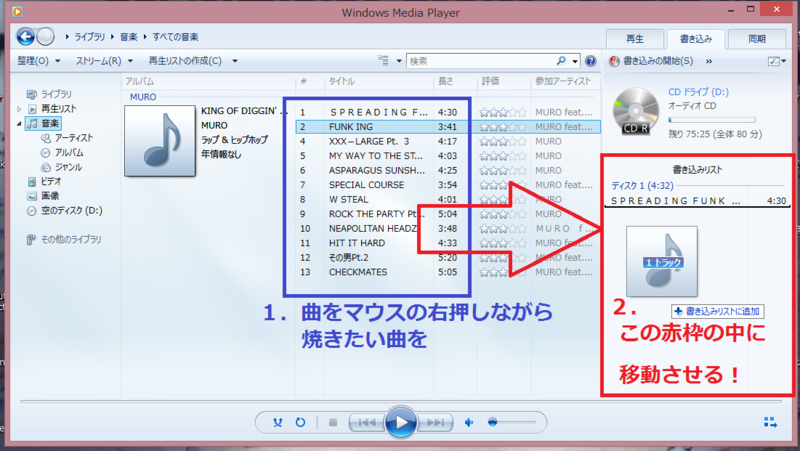800x451 pixels.
Task: Click the Back navigation arrow button
Action: click(x=26, y=37)
